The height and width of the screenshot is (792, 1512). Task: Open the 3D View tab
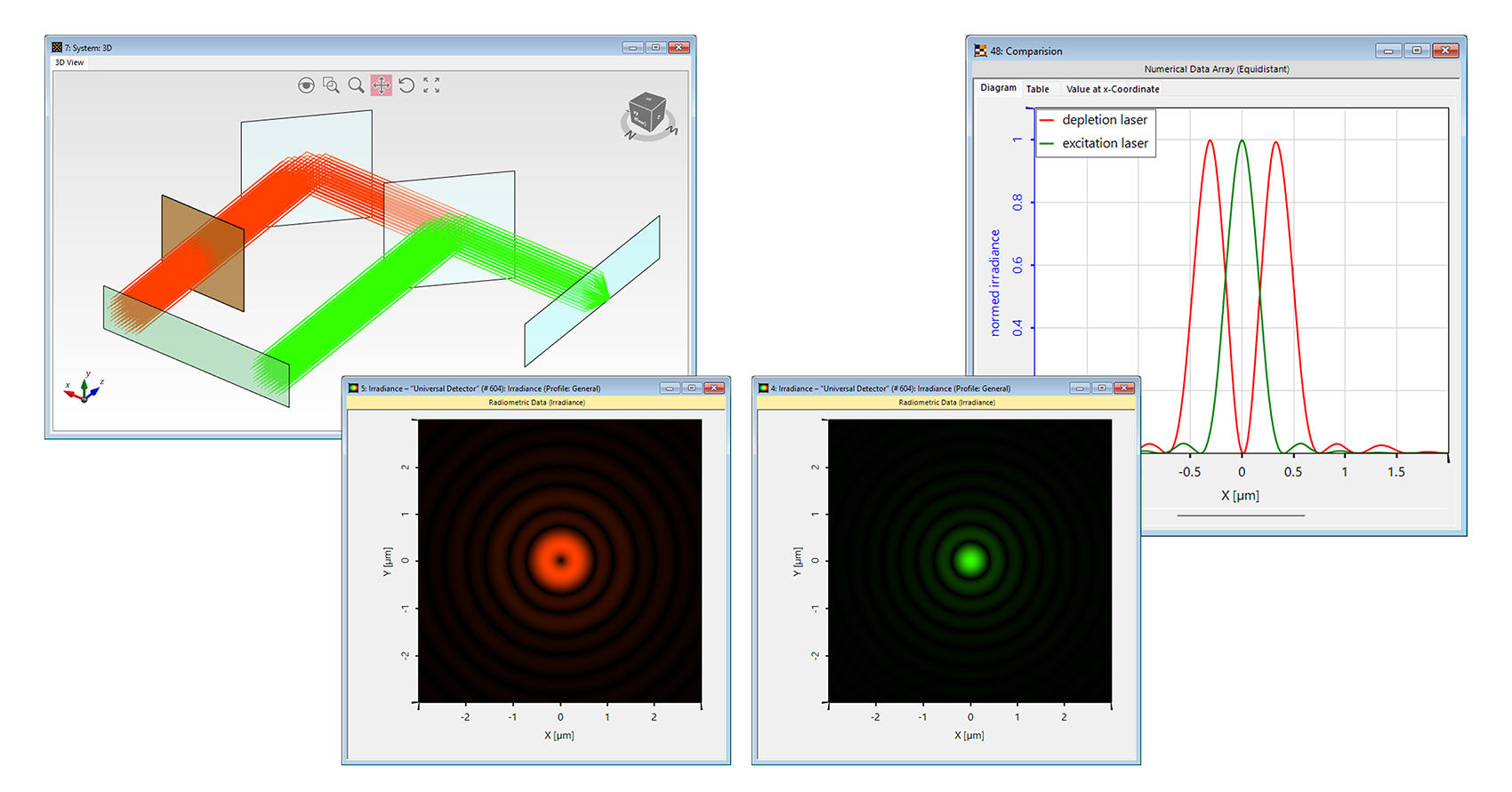[69, 63]
